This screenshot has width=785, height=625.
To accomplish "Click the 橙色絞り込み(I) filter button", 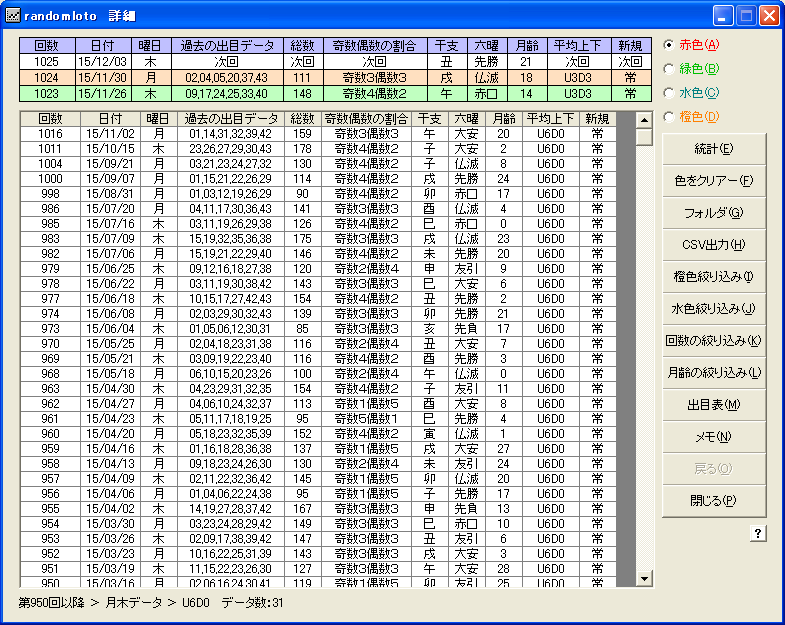I will [x=714, y=277].
